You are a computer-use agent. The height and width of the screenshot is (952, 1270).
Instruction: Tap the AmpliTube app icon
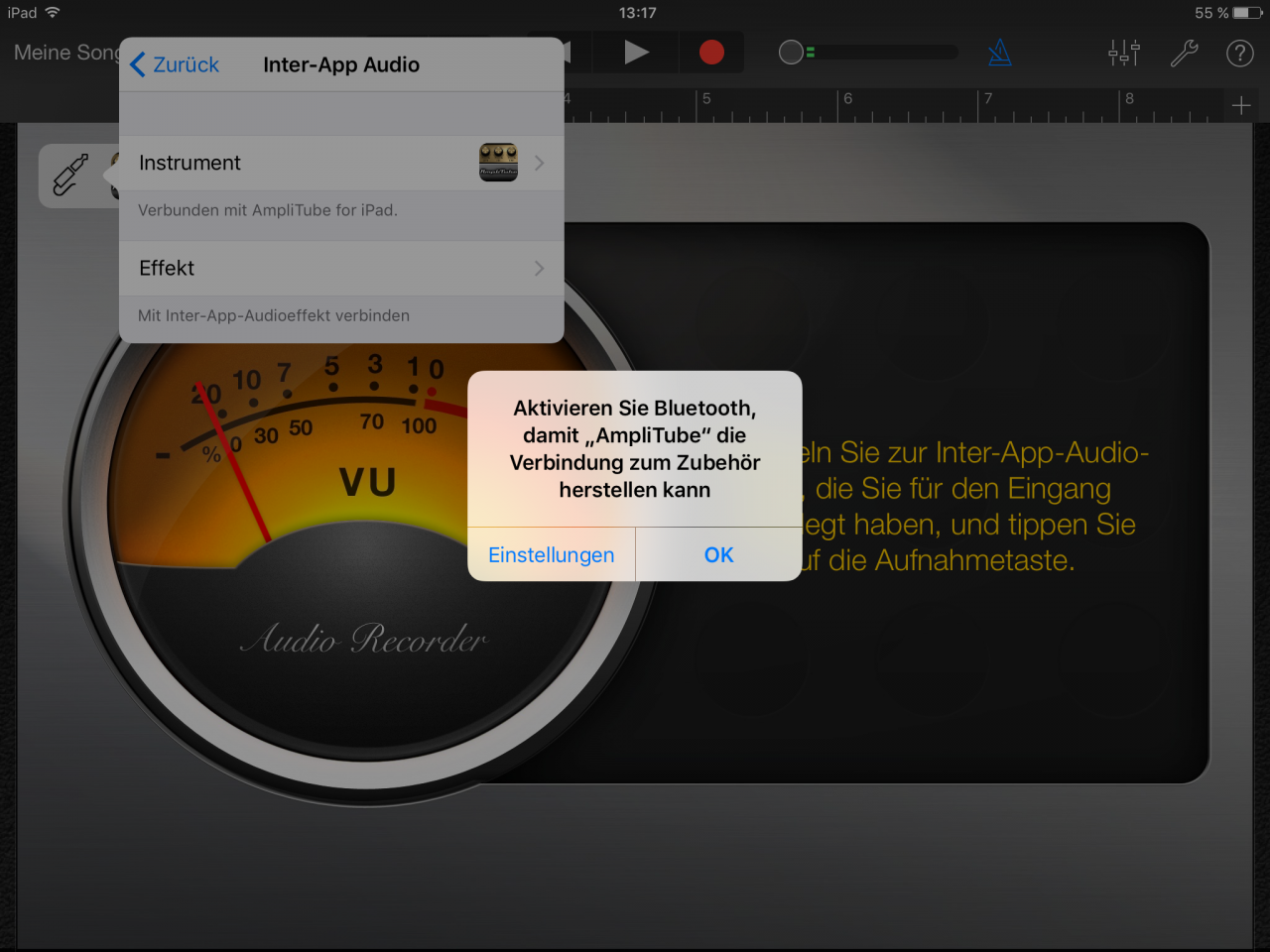(x=498, y=163)
